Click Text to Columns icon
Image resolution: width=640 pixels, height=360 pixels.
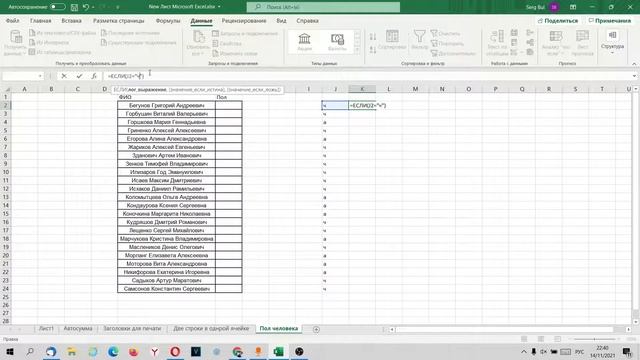[x=497, y=42]
